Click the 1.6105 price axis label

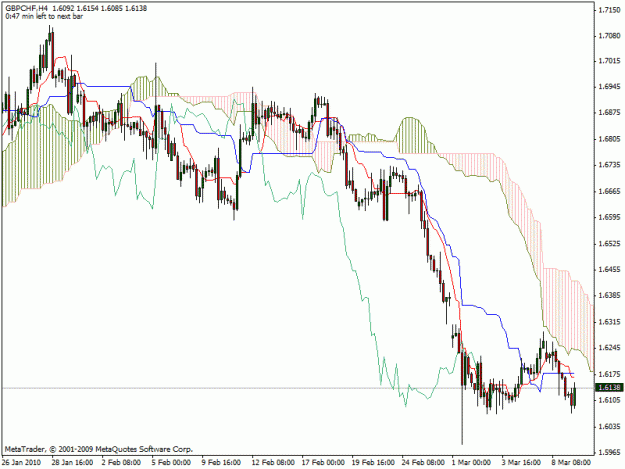point(609,400)
